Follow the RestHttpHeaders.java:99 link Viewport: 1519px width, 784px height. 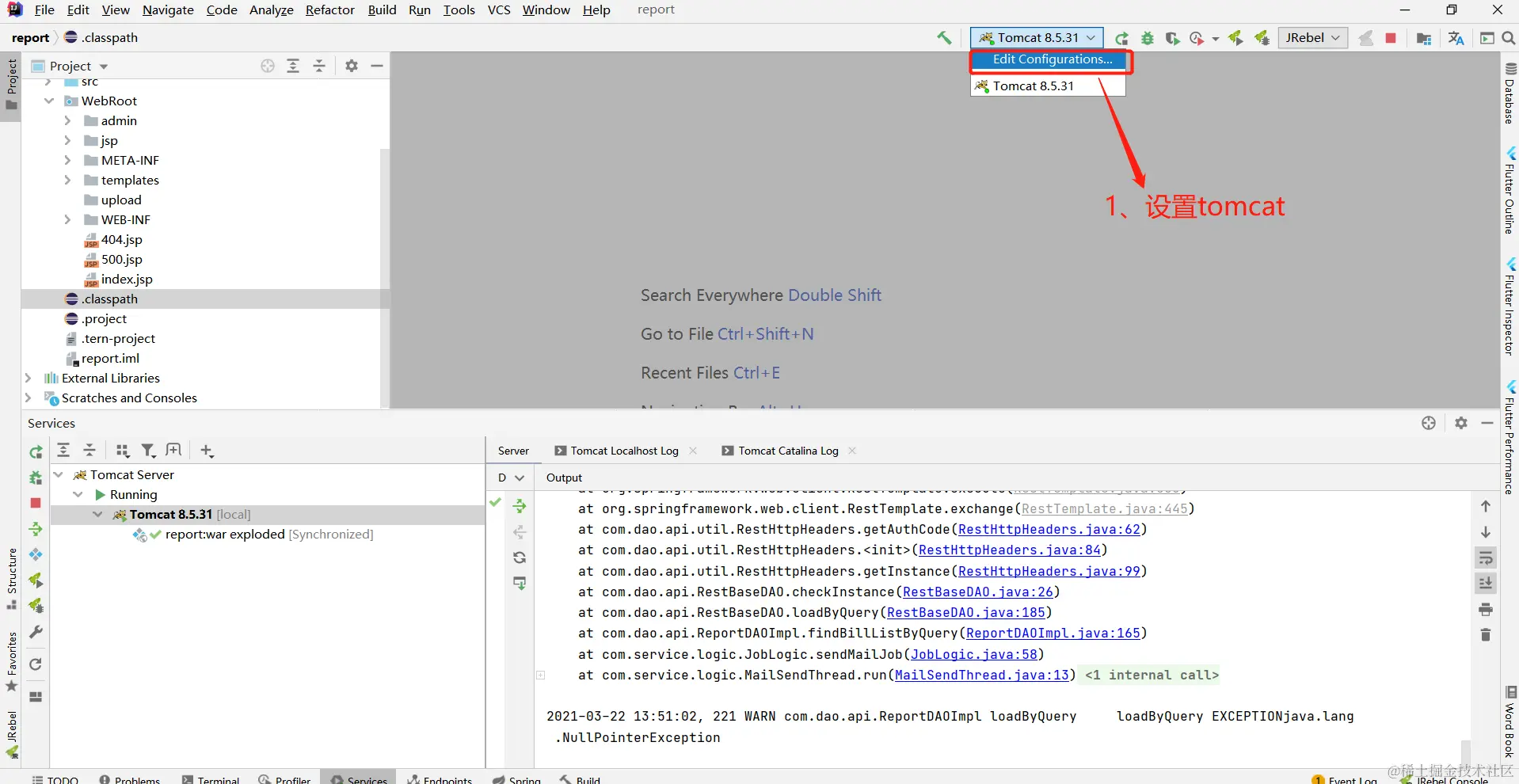pyautogui.click(x=1049, y=572)
